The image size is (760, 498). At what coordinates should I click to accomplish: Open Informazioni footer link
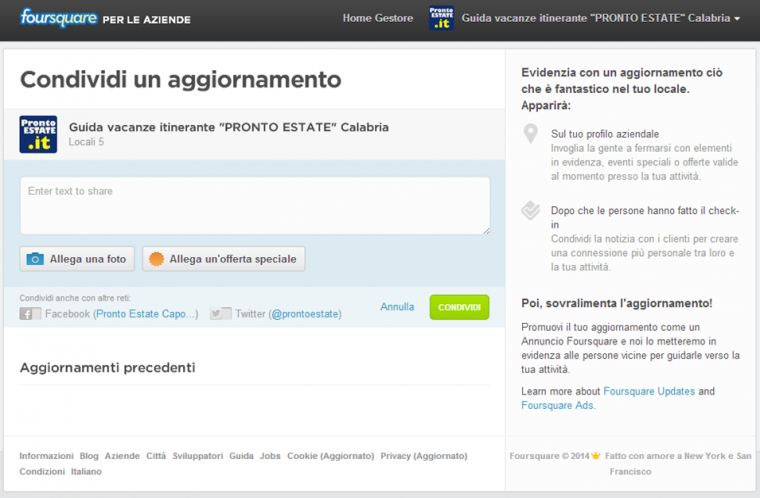point(47,456)
